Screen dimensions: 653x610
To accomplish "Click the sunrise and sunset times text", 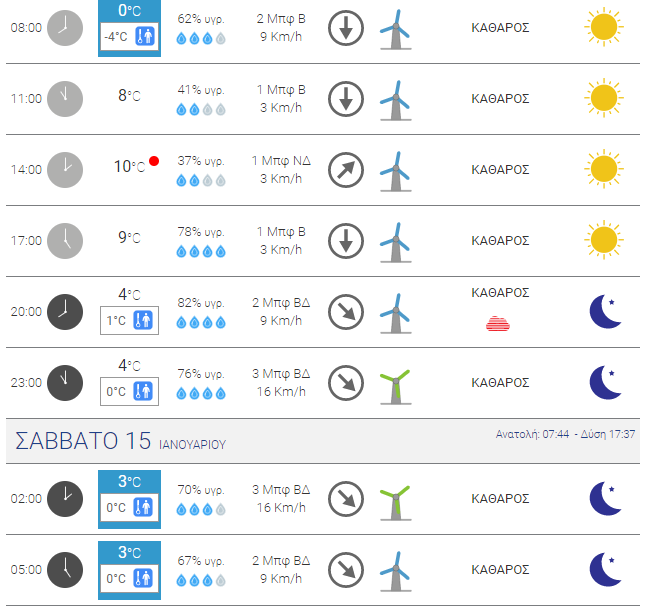I will pos(565,434).
